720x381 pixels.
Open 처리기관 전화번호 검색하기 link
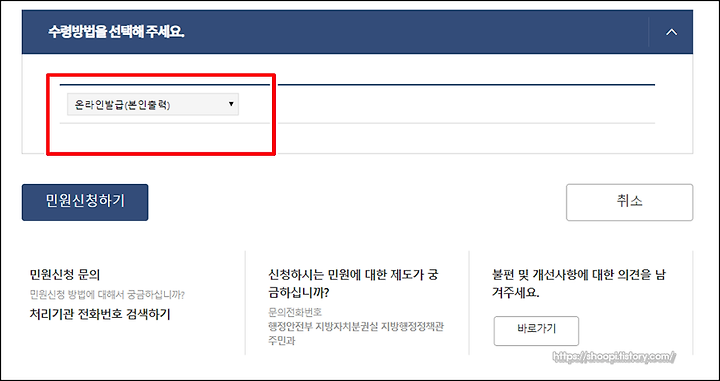[100, 314]
